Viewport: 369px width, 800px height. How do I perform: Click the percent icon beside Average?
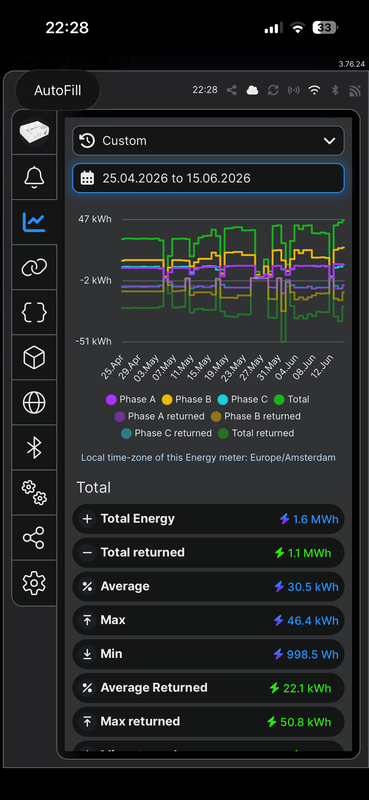(87, 587)
